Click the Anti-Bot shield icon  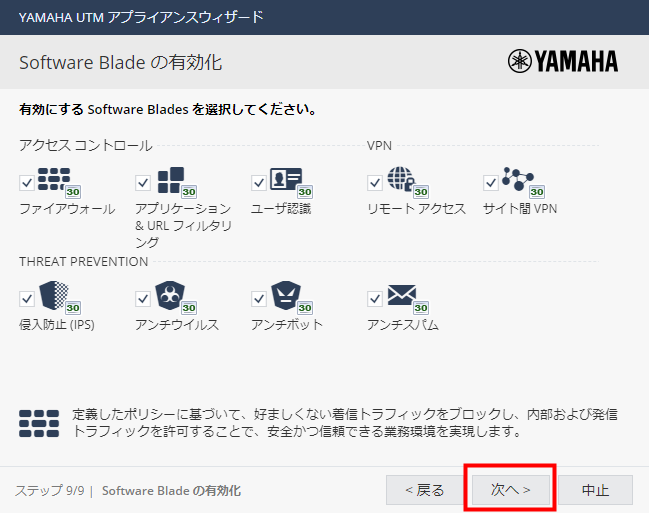click(286, 296)
